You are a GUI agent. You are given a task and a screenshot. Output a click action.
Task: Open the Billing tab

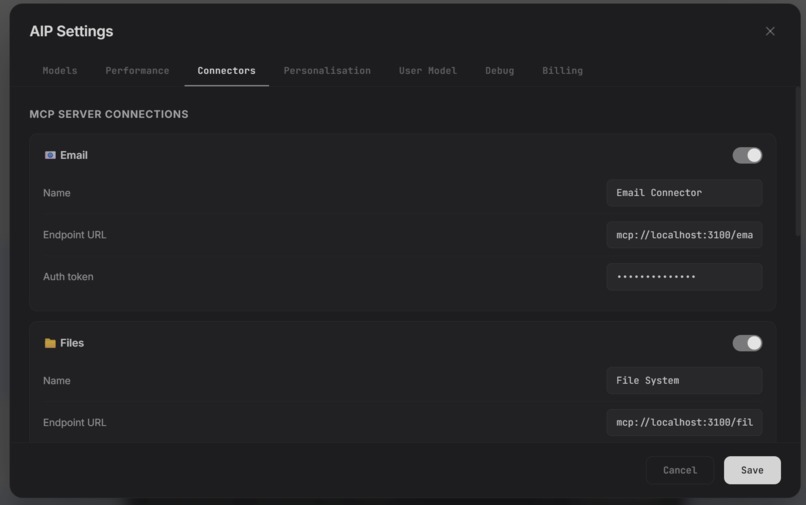pyautogui.click(x=562, y=70)
